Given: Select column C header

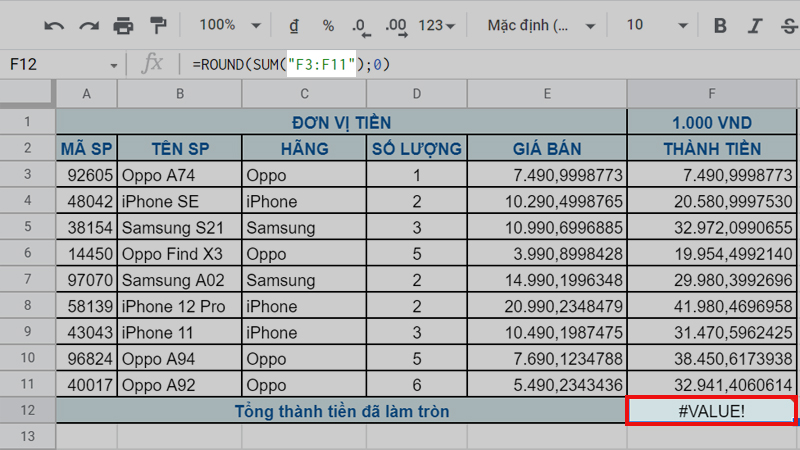Looking at the screenshot, I should tap(304, 94).
